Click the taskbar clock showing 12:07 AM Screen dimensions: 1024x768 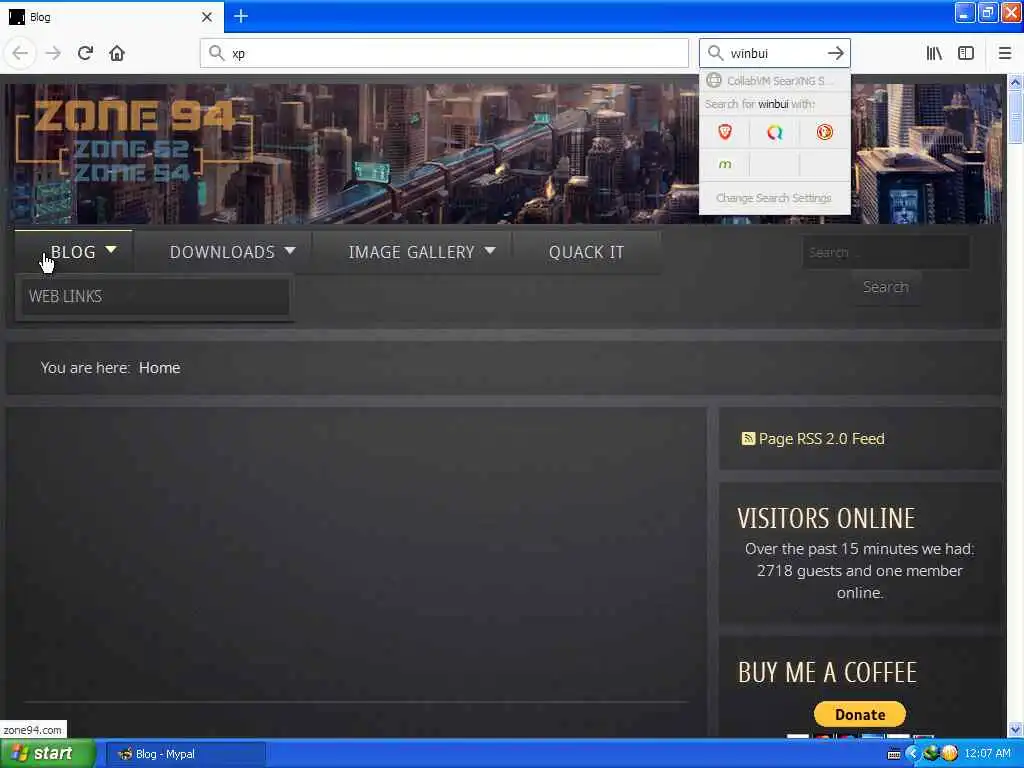coord(987,754)
